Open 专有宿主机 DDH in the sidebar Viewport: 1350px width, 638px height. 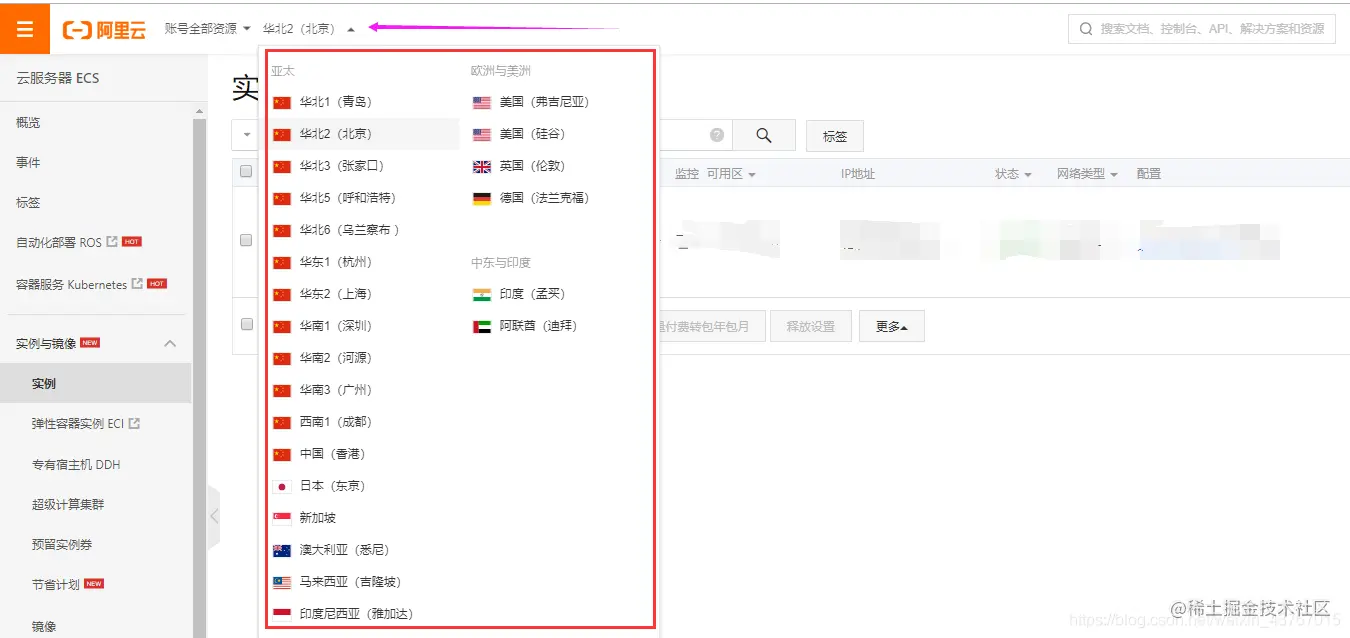(x=76, y=464)
